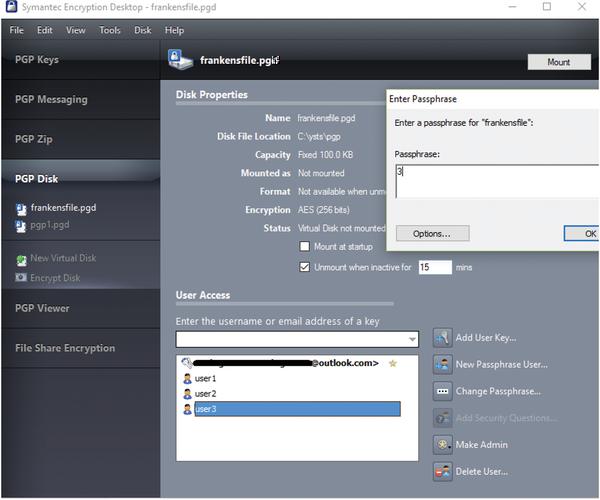Click the frankensfile.pgd disk header icon

coord(180,60)
